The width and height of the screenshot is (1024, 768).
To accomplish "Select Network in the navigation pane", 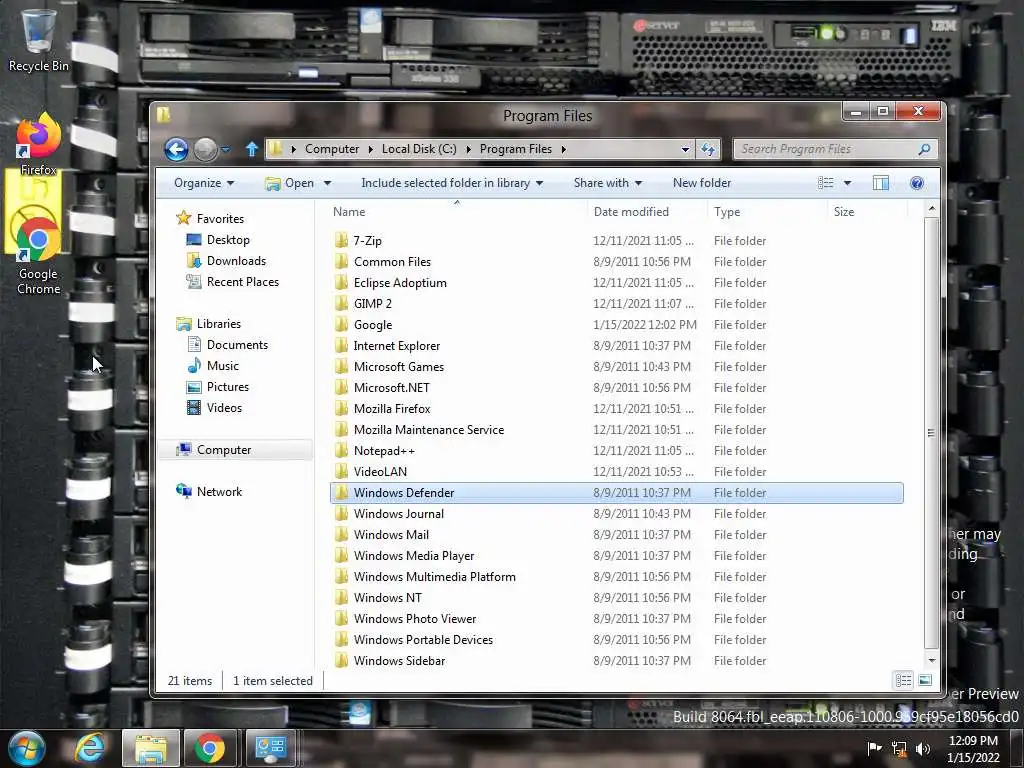I will [219, 492].
